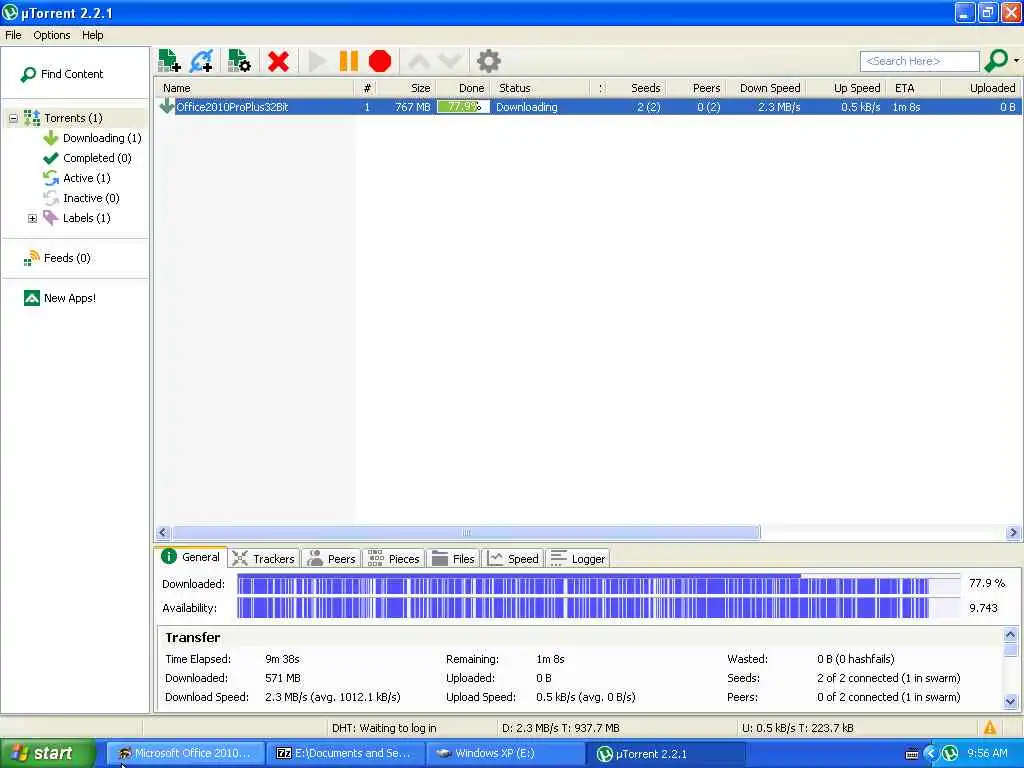
Task: Sort by the ETA column header
Action: 913,88
